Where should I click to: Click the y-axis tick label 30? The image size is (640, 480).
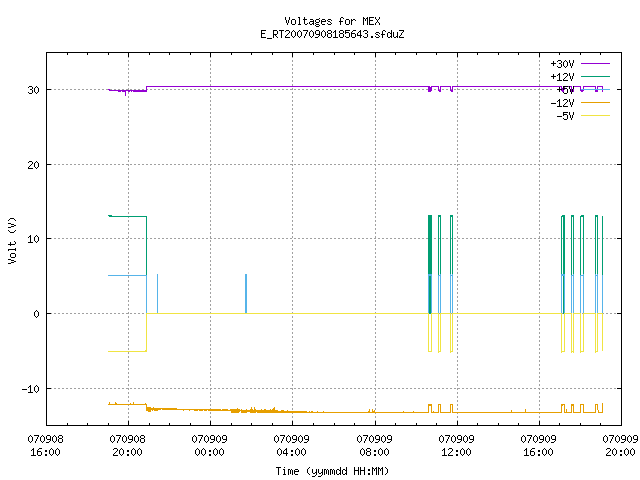(33, 90)
